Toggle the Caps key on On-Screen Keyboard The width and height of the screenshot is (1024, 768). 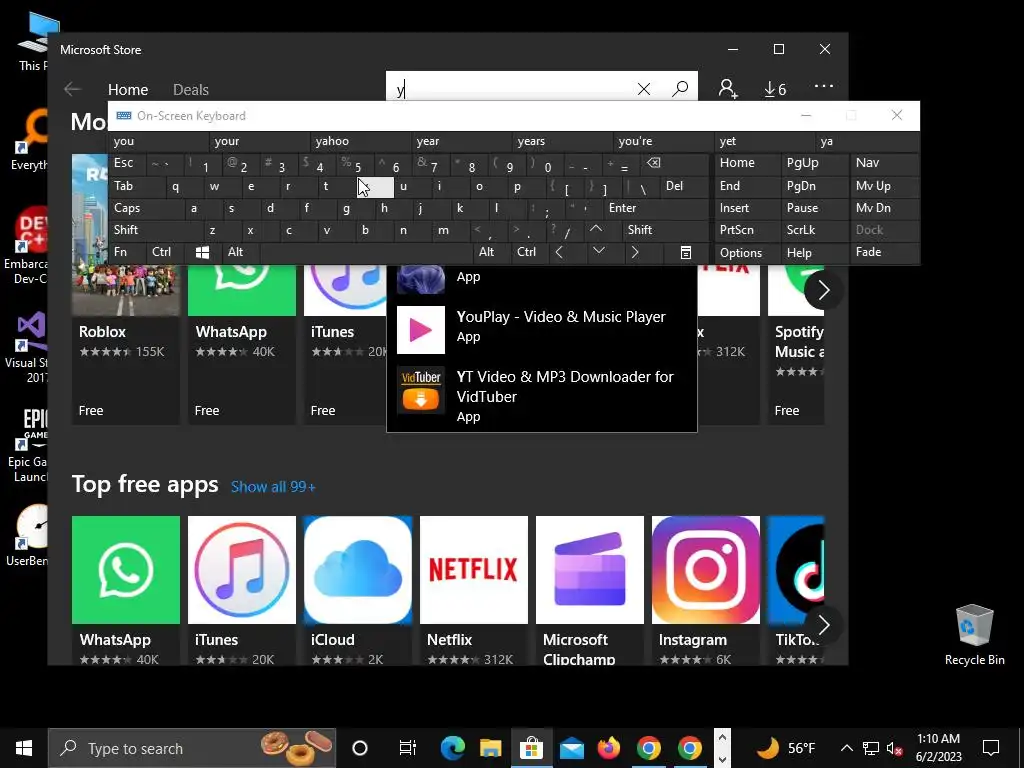click(145, 208)
